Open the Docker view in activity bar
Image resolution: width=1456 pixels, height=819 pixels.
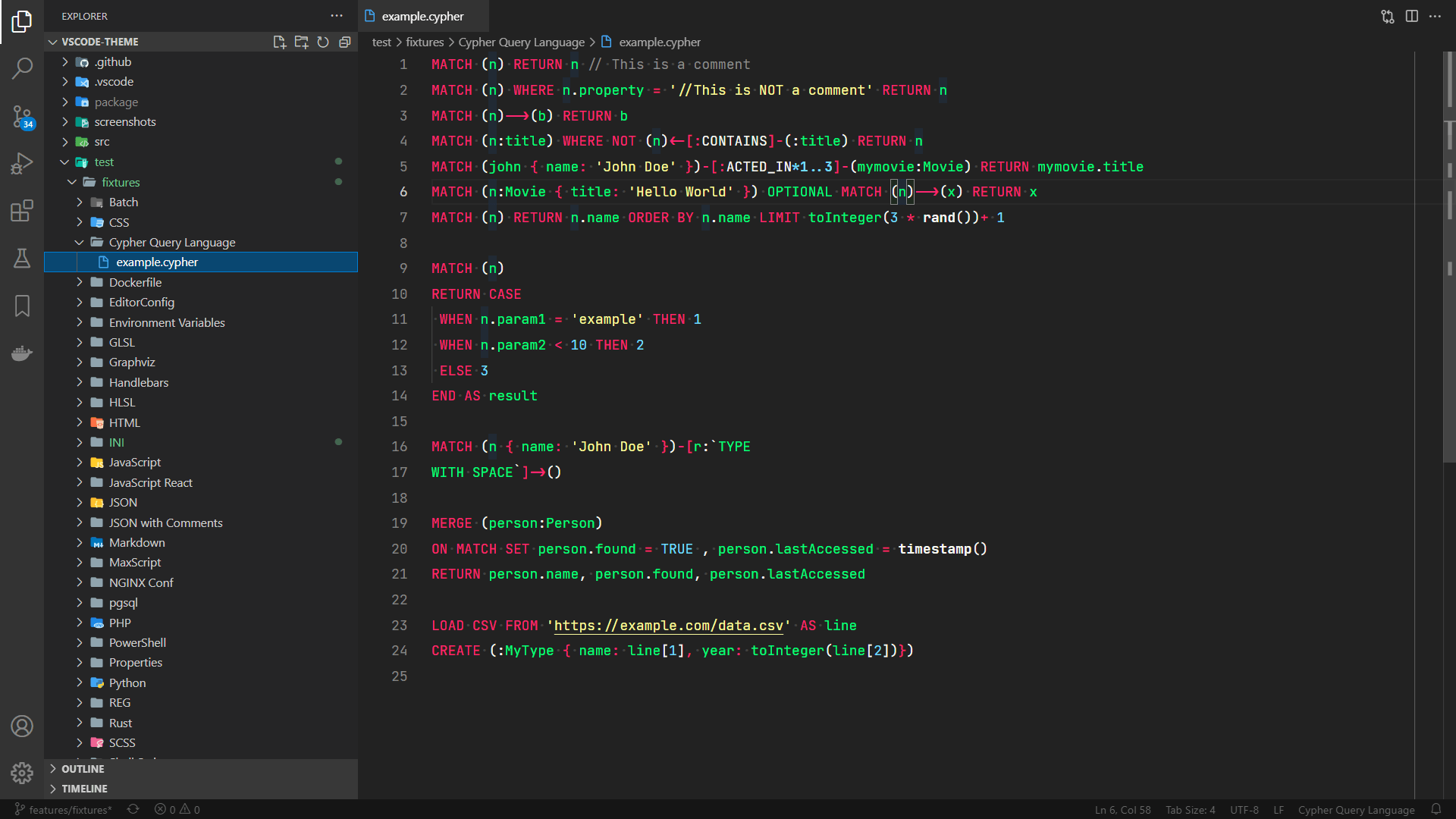tap(22, 353)
